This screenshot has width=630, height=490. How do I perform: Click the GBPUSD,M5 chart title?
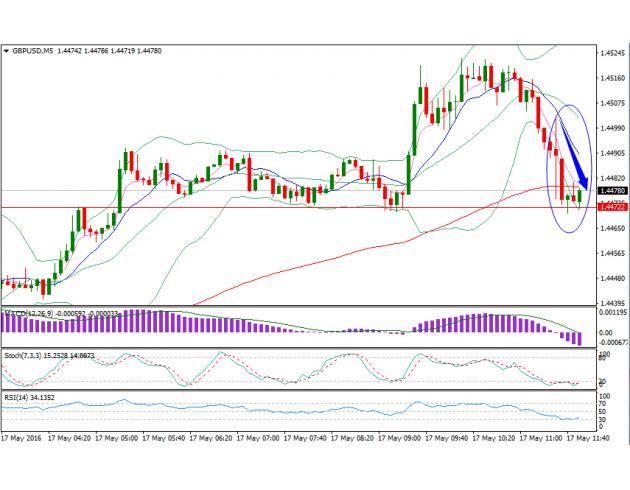(32, 49)
